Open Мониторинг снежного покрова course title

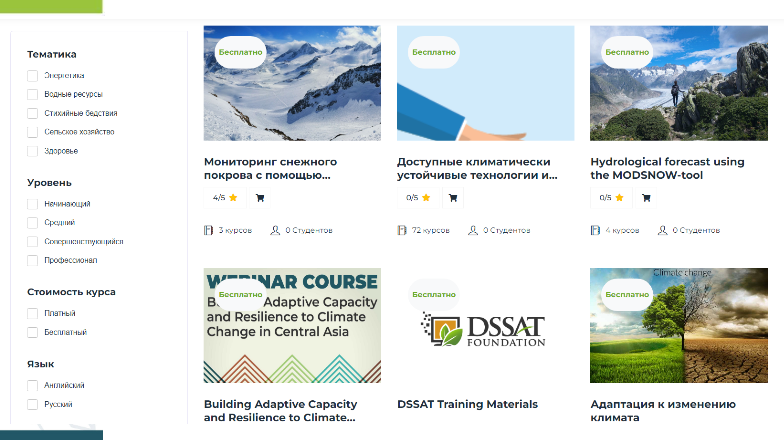pyautogui.click(x=270, y=168)
